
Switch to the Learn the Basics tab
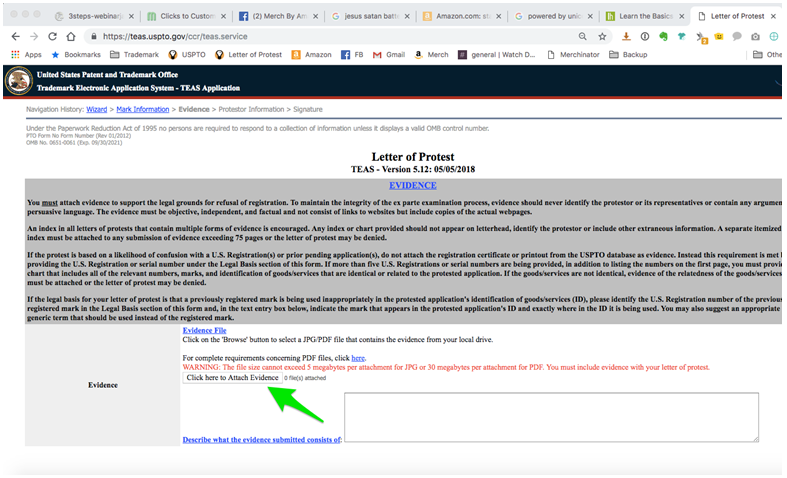[645, 16]
